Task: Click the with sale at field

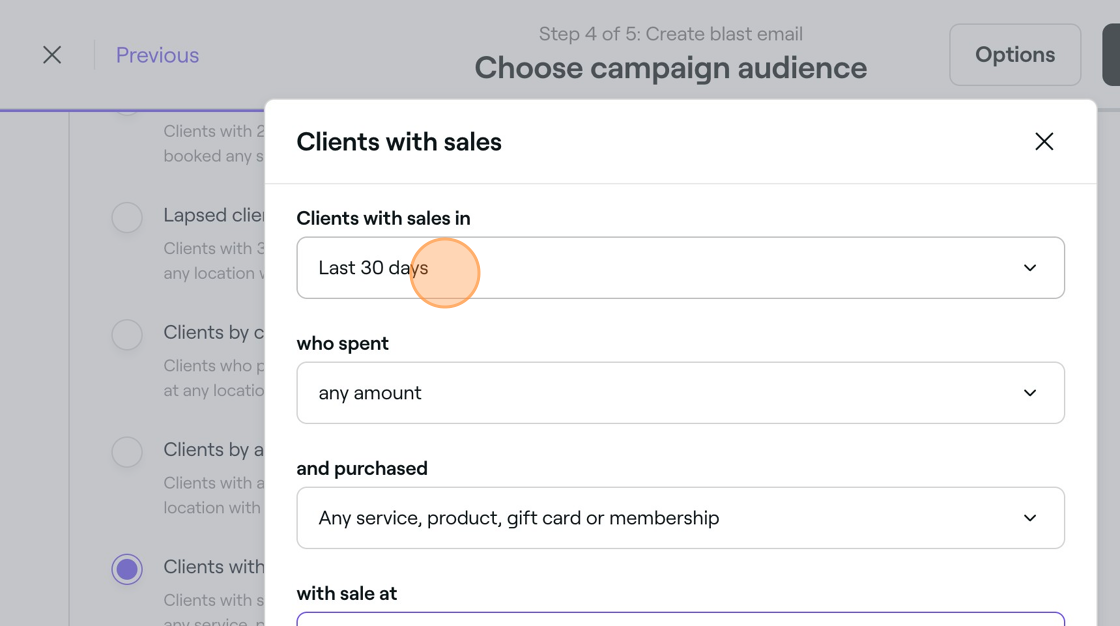Action: tap(679, 619)
